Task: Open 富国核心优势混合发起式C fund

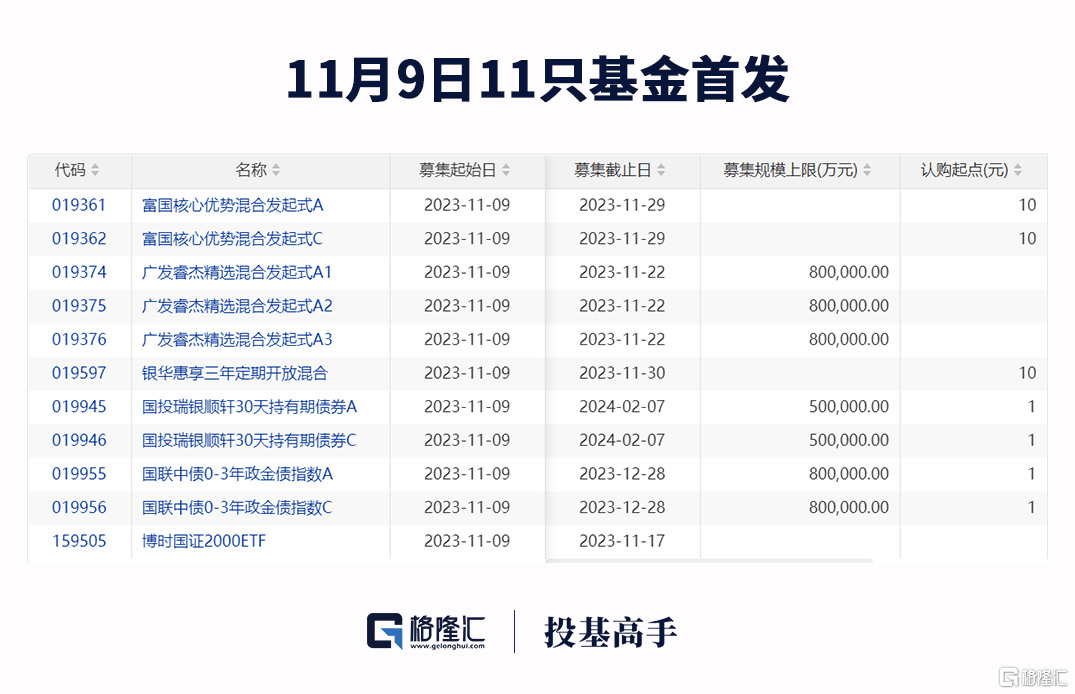Action: 232,239
